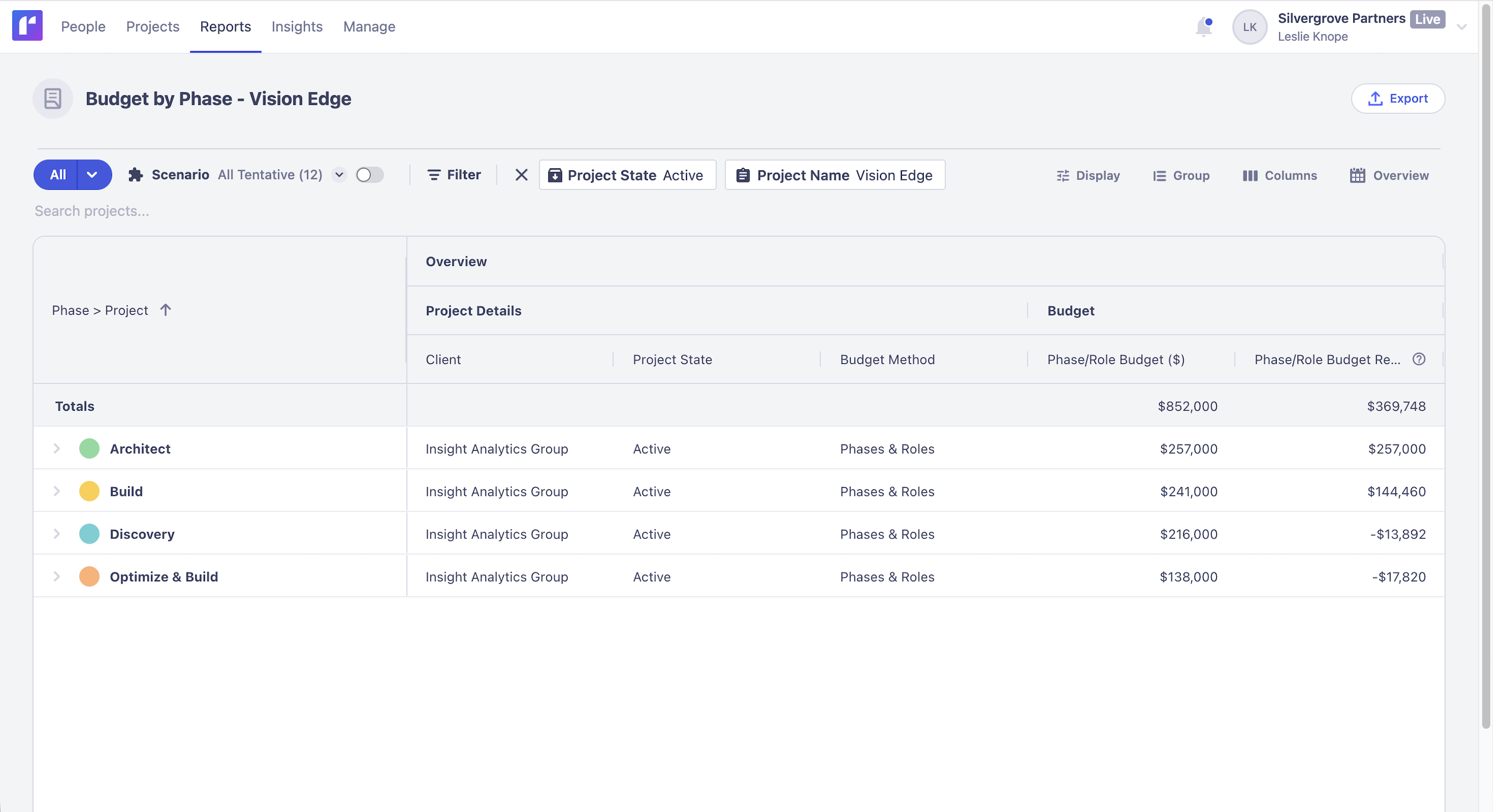Image resolution: width=1493 pixels, height=812 pixels.
Task: Click the Build remaining value $144,460
Action: coord(1397,491)
